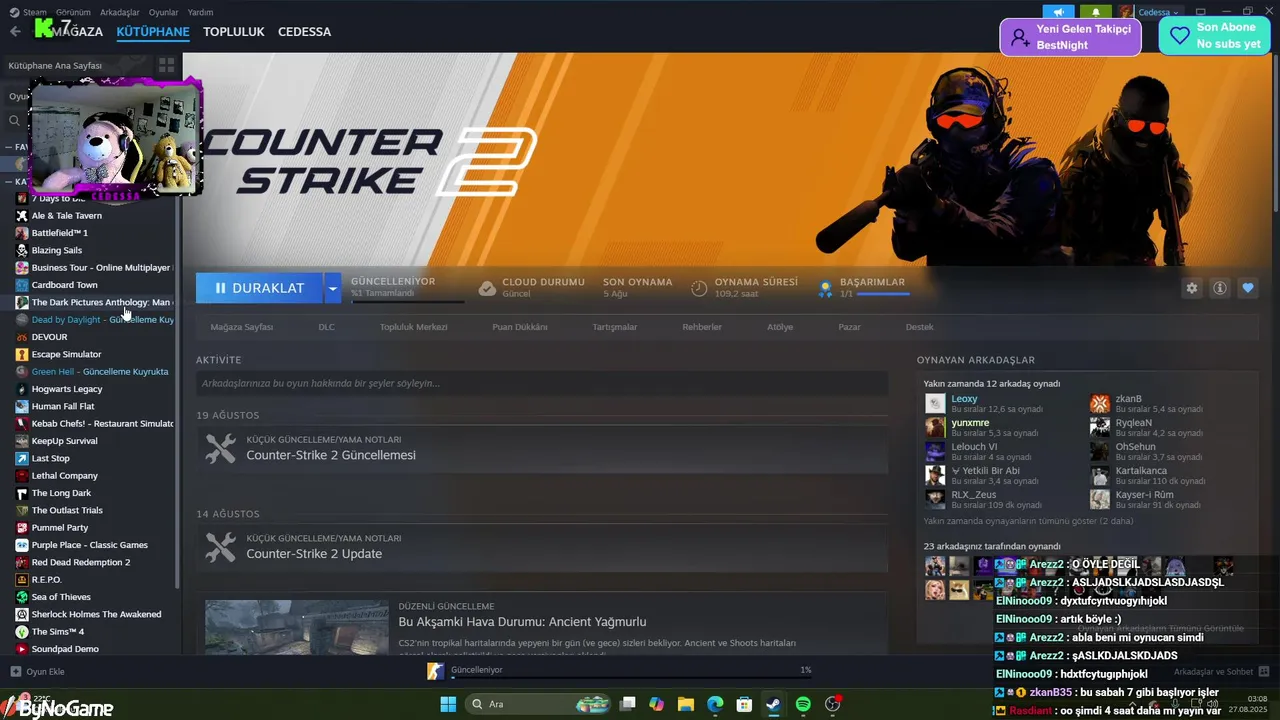
Task: Open Arkadaşlar ve Sohbet icon
Action: pyautogui.click(x=1264, y=671)
